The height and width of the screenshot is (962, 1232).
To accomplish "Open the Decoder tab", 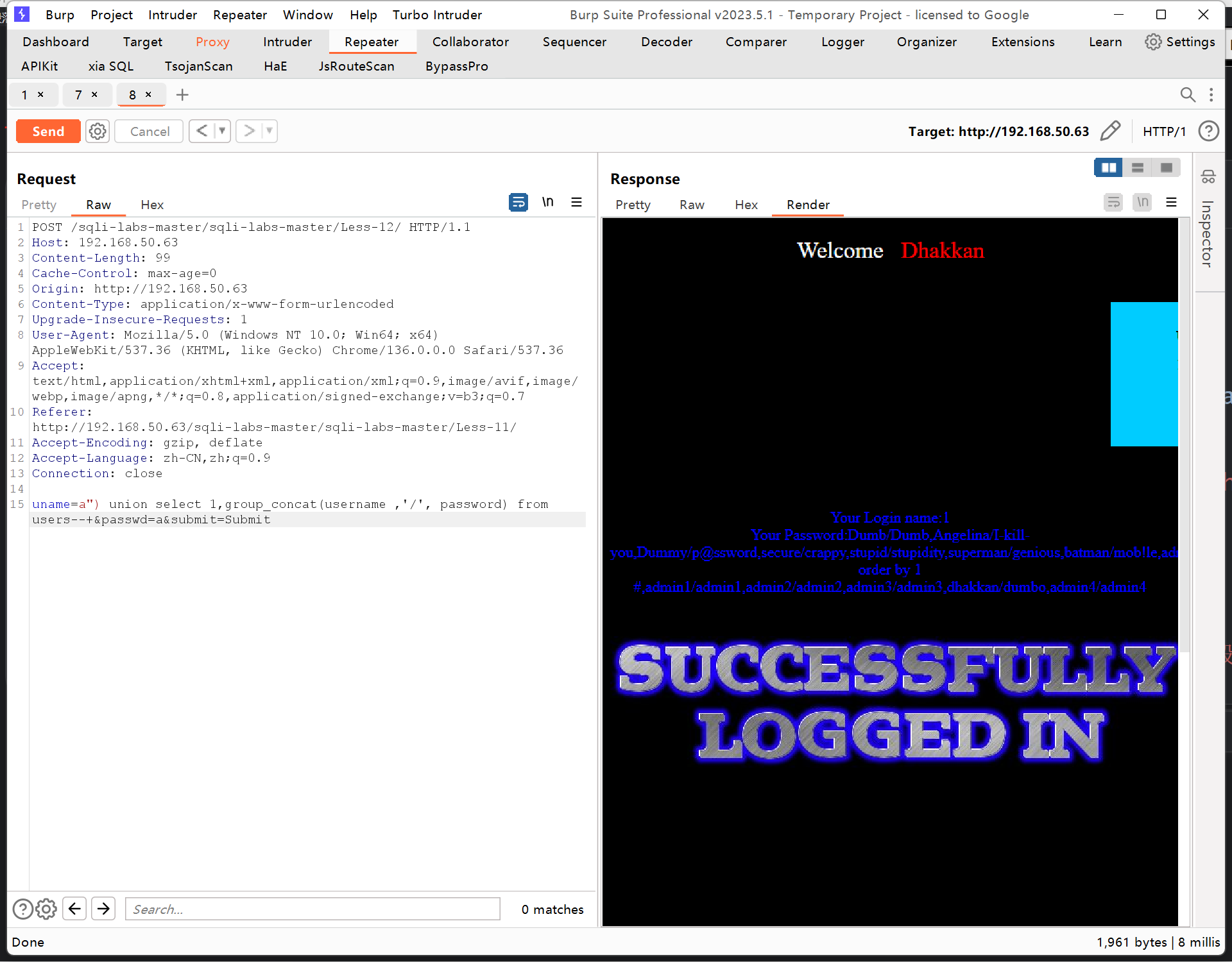I will tap(666, 42).
